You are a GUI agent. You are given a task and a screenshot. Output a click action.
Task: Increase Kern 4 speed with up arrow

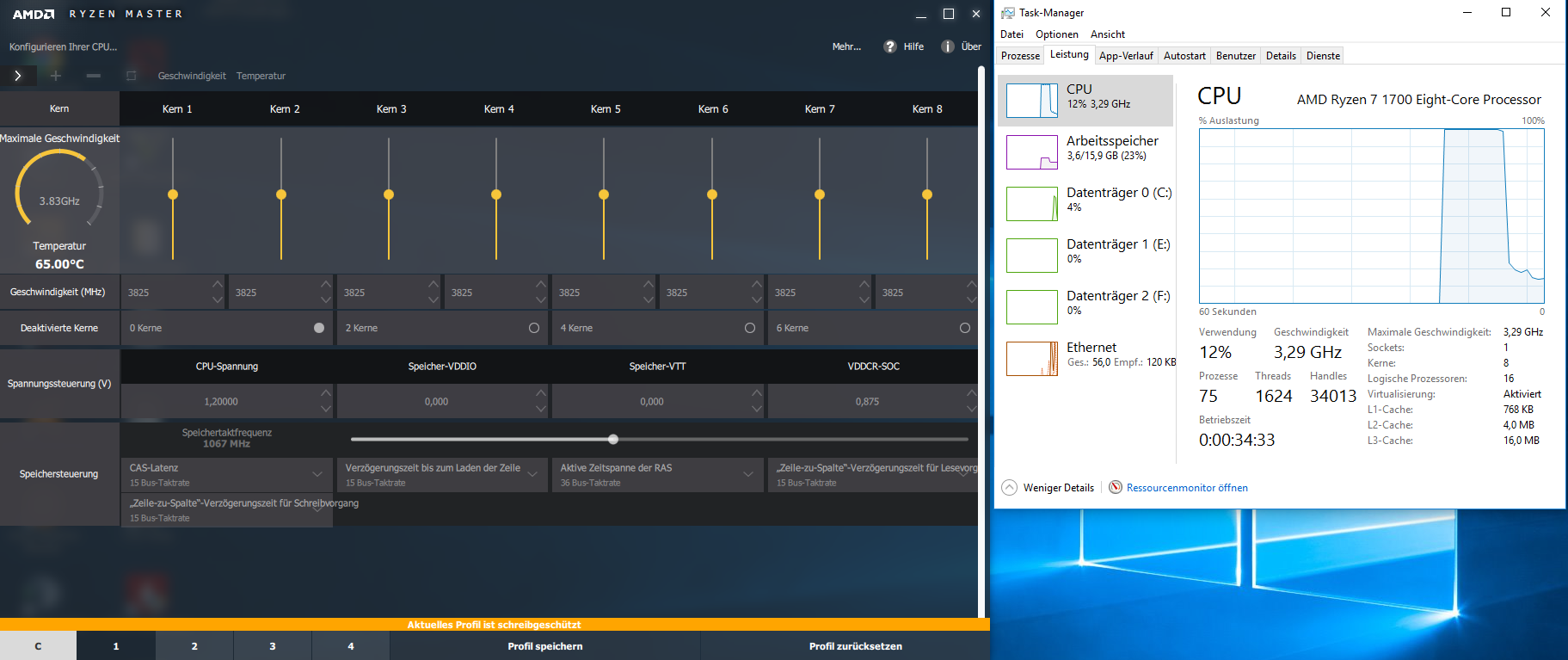[x=541, y=284]
